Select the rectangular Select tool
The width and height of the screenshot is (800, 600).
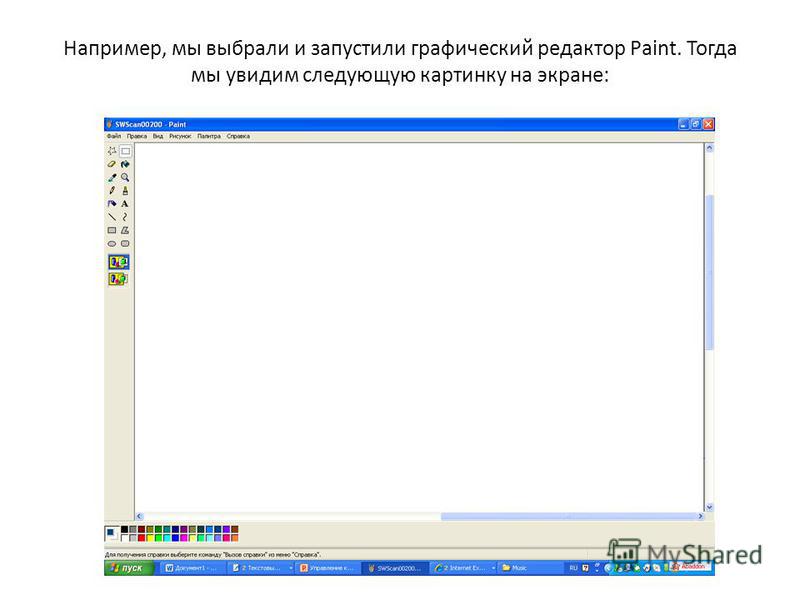pyautogui.click(x=125, y=151)
